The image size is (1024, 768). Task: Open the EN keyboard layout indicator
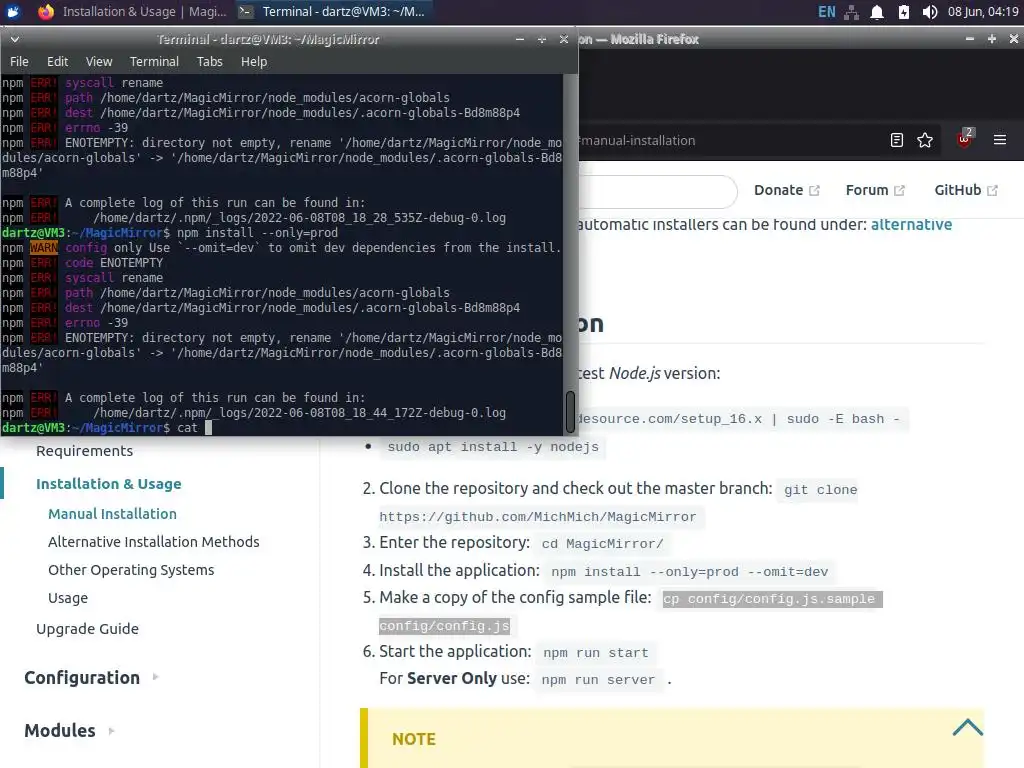click(x=826, y=12)
